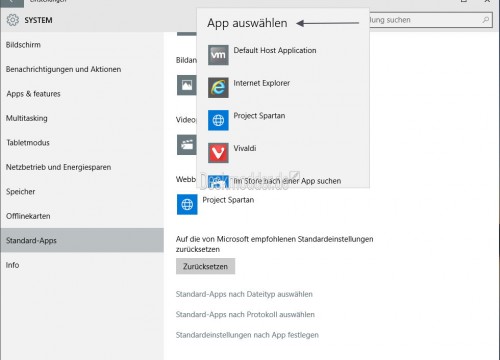Click the Internet Explorer icon in app list
This screenshot has height=360, width=500.
click(218, 88)
